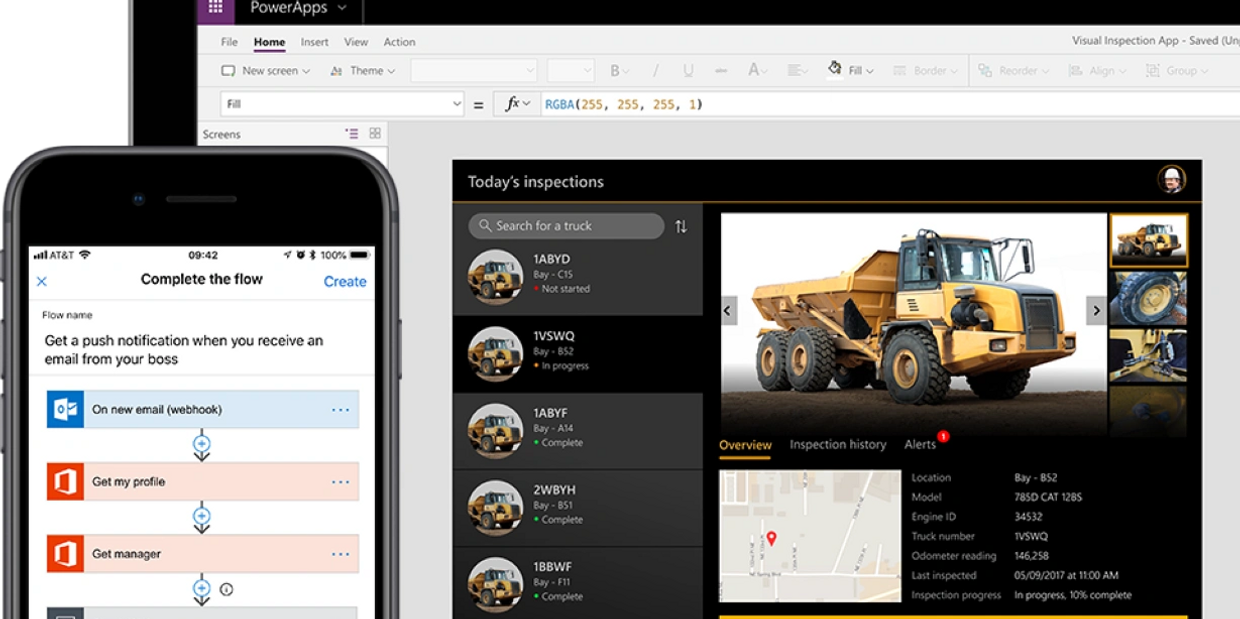Select truck 1BBWF in inspections list

(x=578, y=583)
